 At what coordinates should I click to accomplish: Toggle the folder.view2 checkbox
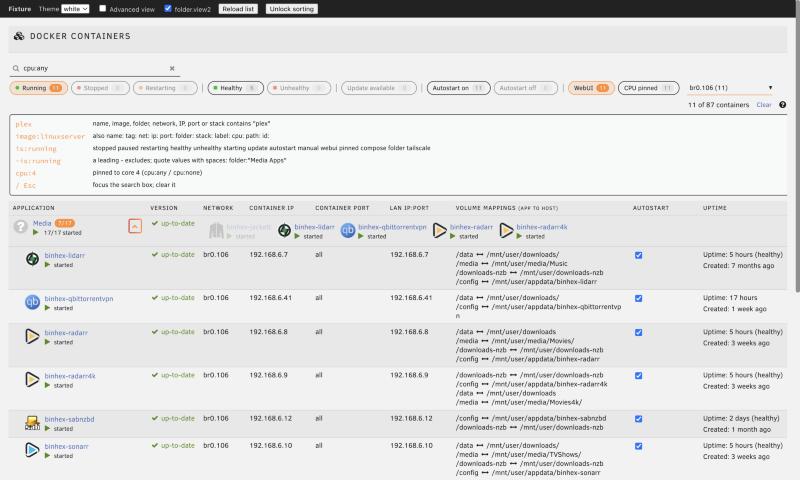[x=168, y=8]
